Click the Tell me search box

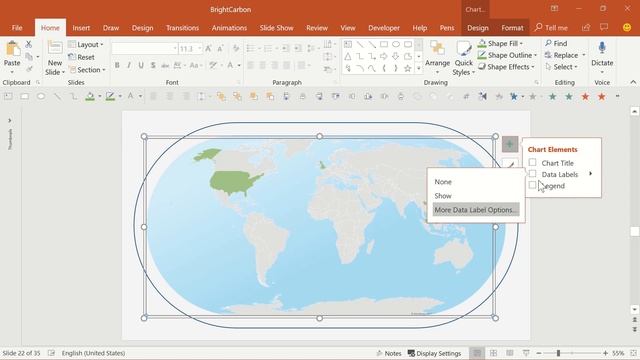click(551, 28)
